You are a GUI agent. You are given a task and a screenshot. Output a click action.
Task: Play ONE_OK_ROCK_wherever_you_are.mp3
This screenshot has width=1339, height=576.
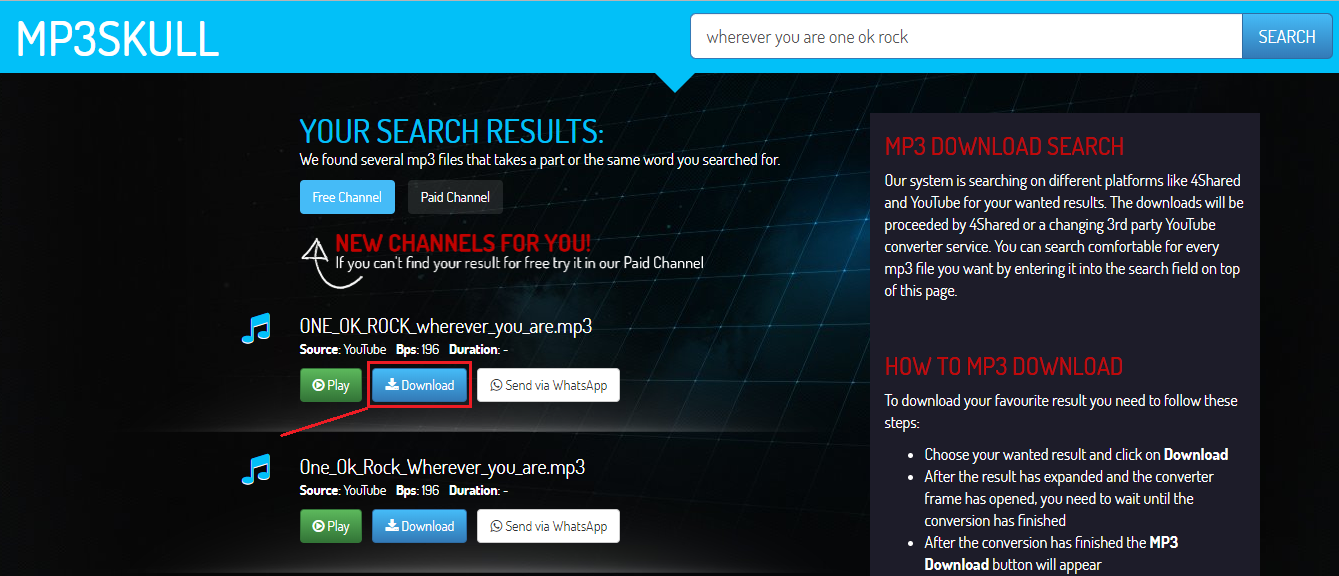click(x=331, y=385)
